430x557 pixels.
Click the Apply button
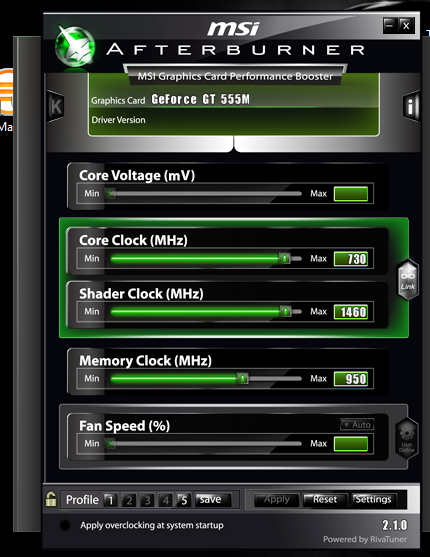[x=276, y=500]
